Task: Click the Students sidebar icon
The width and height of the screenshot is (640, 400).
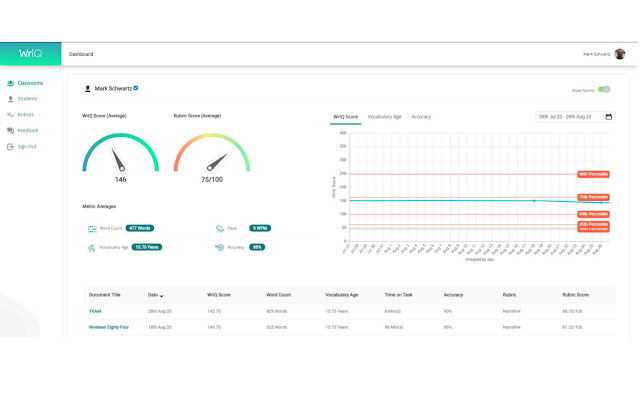Action: pos(10,99)
